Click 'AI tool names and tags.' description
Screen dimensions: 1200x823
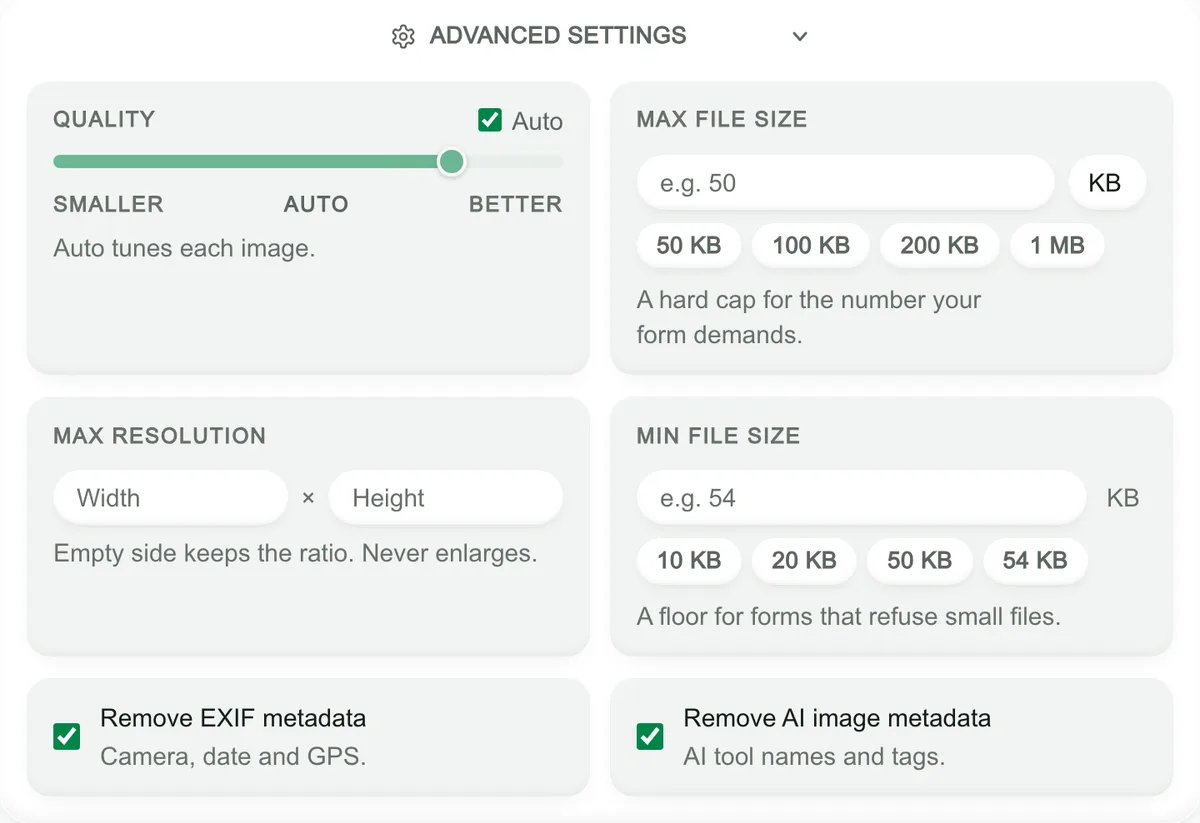coord(814,757)
